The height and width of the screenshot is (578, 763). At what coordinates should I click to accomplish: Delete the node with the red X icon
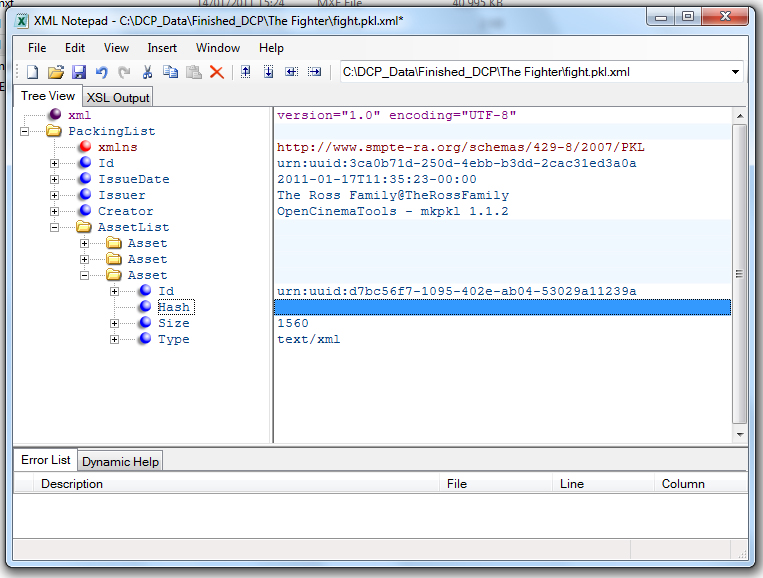[x=217, y=72]
